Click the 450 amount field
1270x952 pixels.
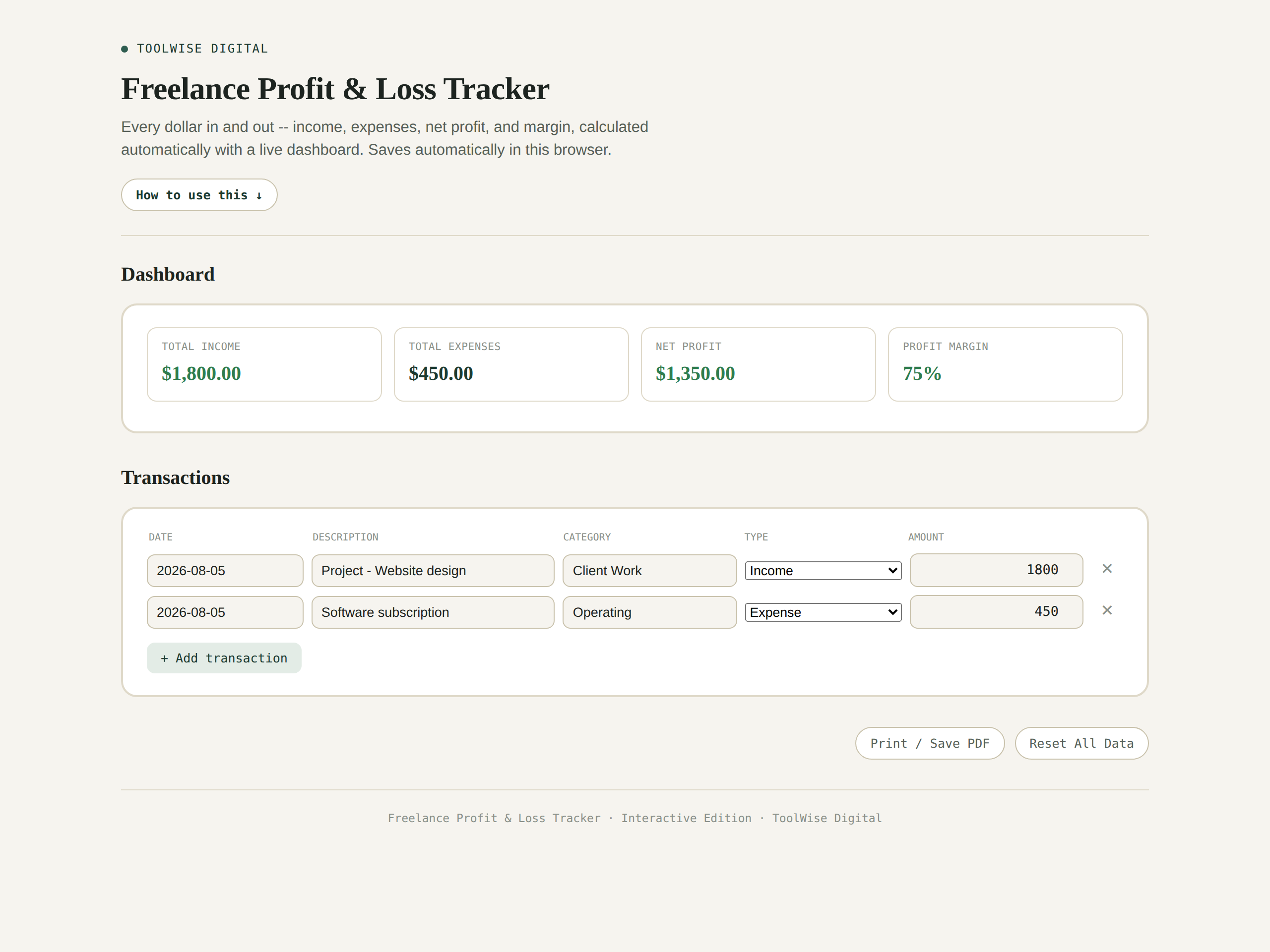(996, 612)
